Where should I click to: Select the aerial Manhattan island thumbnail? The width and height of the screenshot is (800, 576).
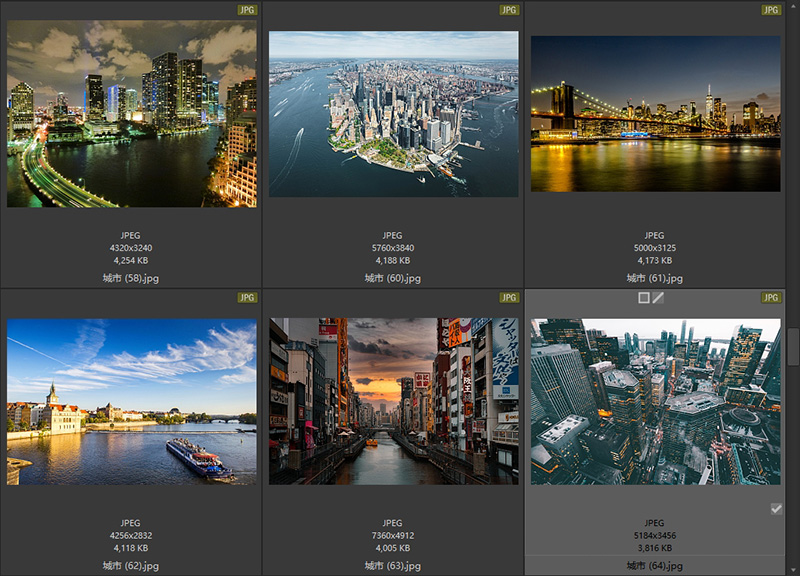point(393,114)
